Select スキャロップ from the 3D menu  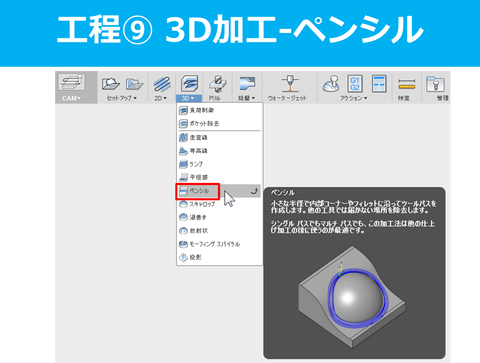coord(219,204)
